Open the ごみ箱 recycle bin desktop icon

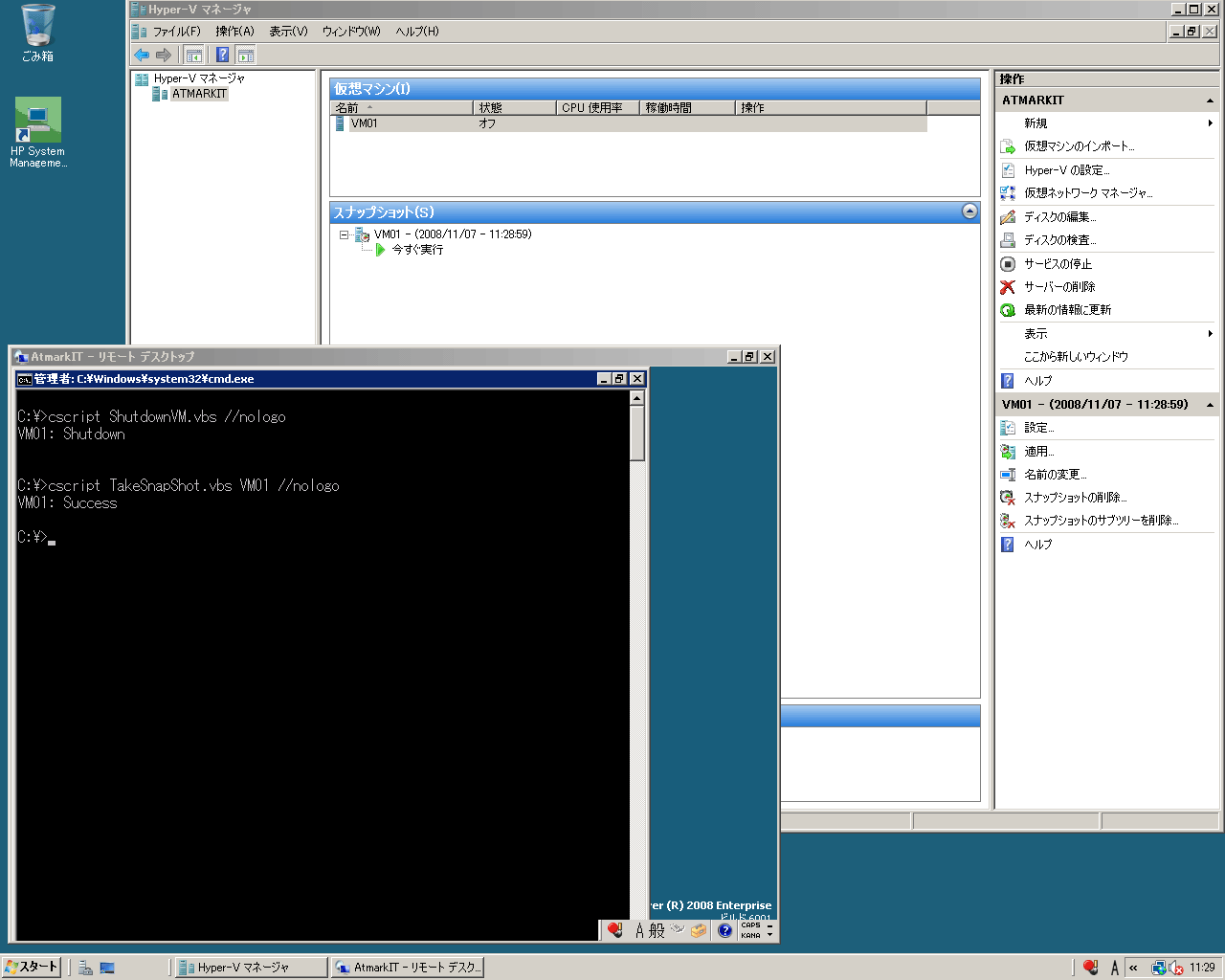(37, 33)
